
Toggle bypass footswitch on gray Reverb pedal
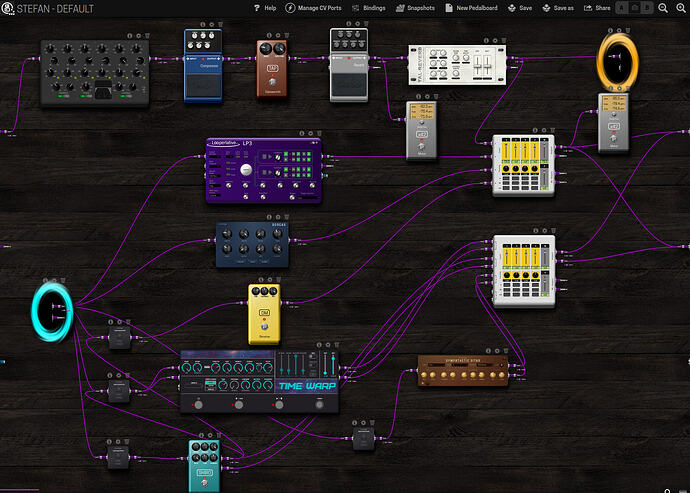(x=349, y=85)
